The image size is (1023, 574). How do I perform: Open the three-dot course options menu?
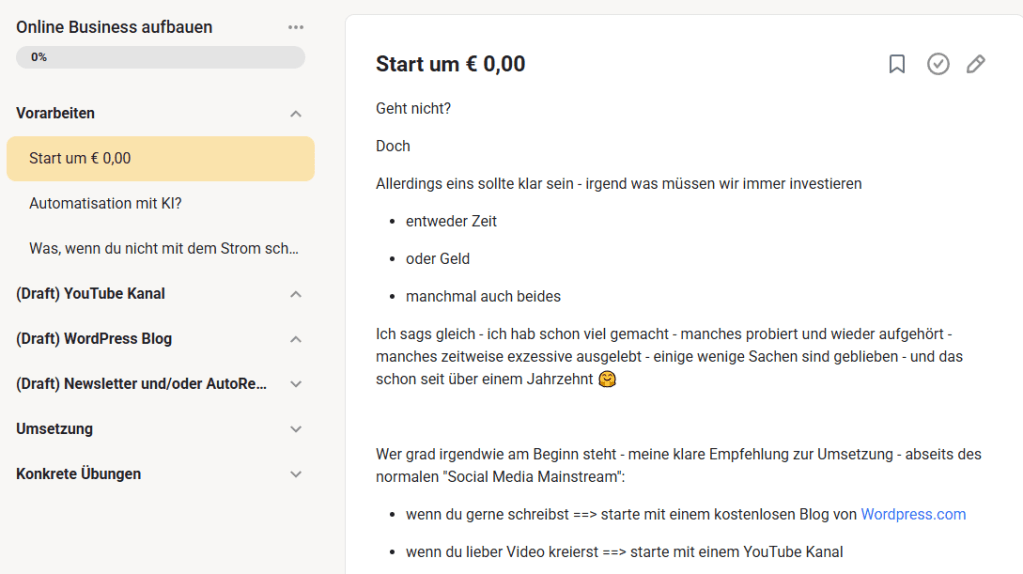(295, 27)
